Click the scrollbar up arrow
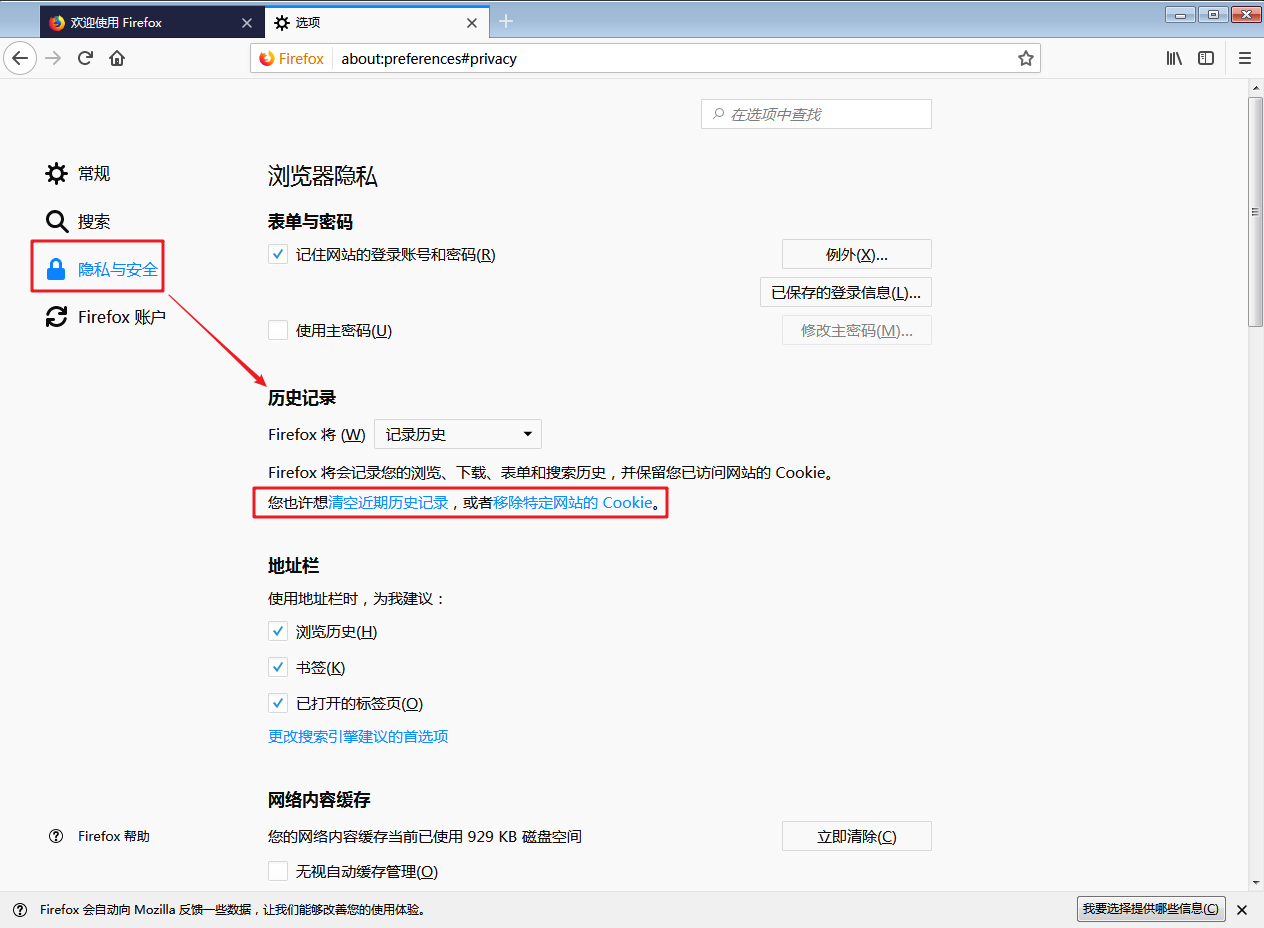1264x928 pixels. pos(1256,88)
